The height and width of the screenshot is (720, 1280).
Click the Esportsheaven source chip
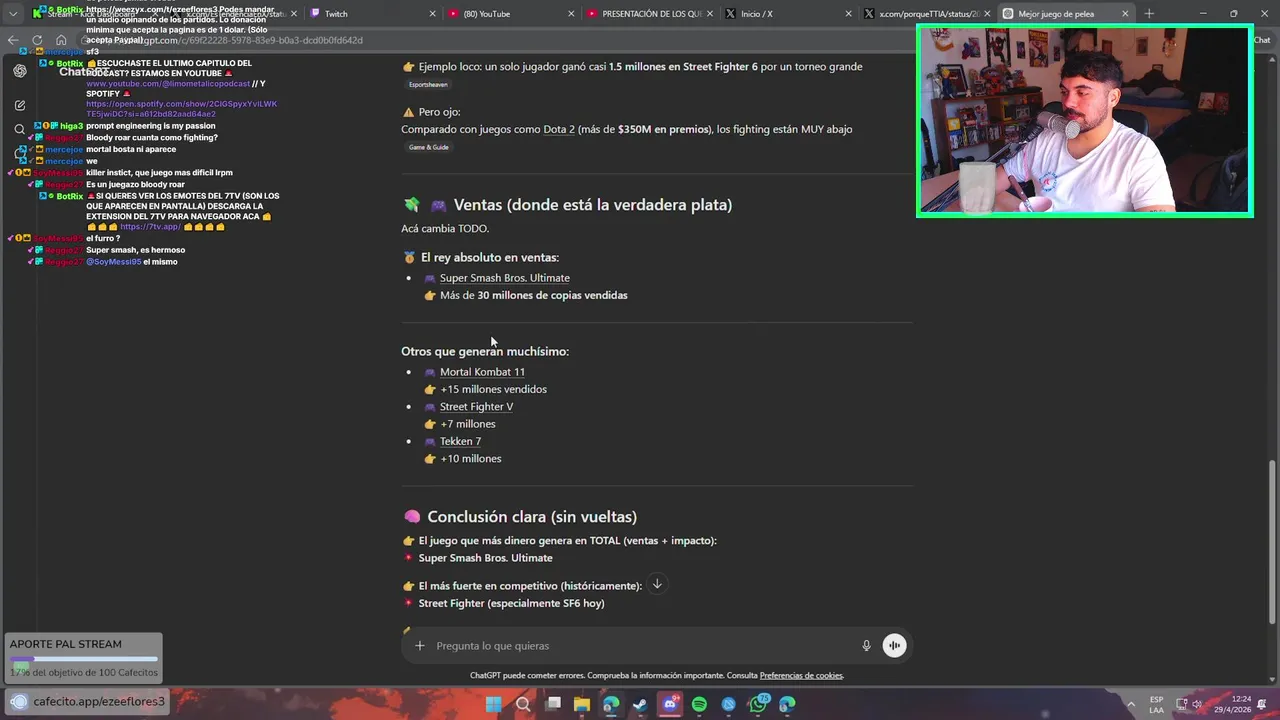click(x=428, y=85)
